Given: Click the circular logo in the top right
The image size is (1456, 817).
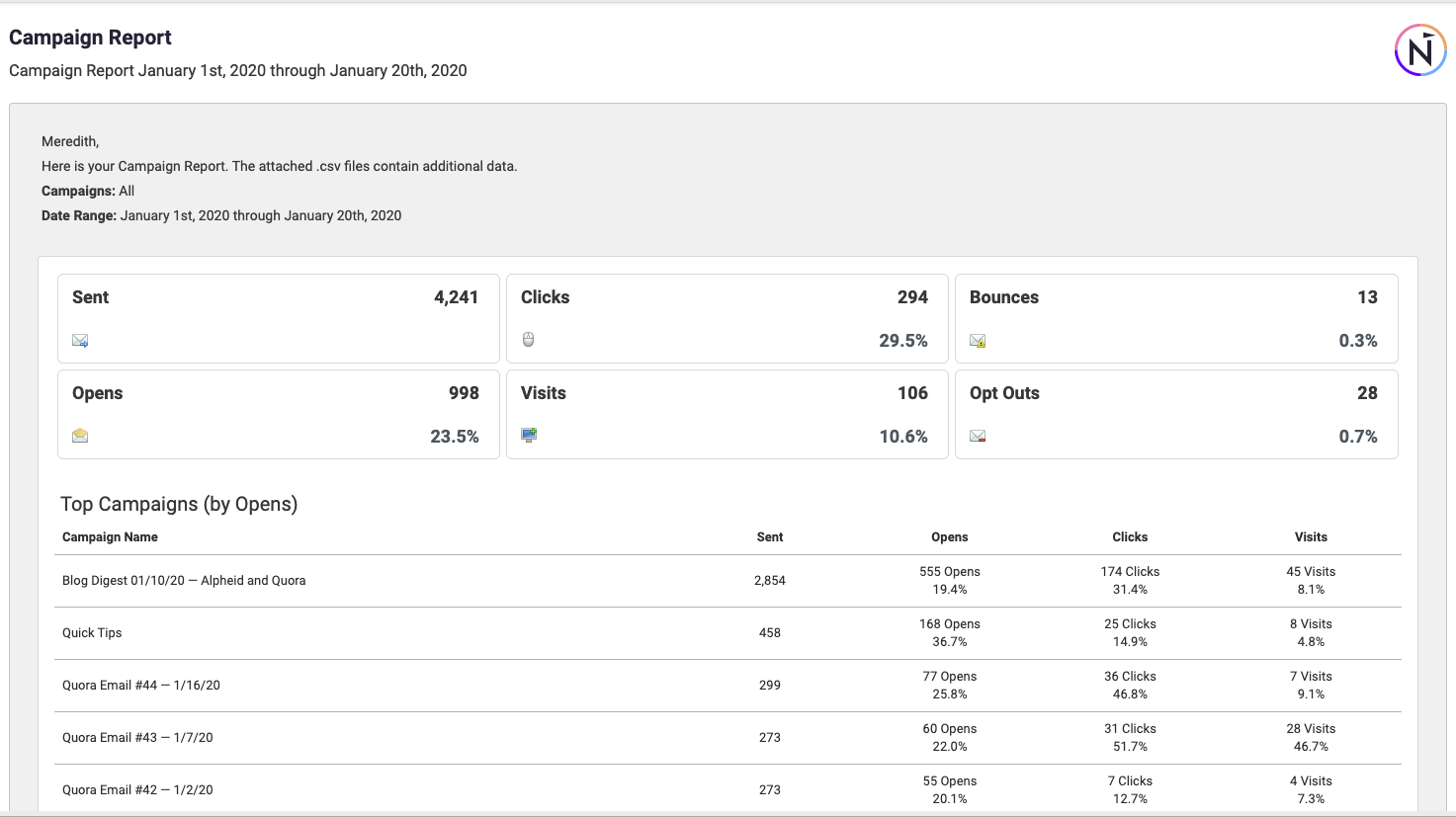Looking at the screenshot, I should 1419,49.
